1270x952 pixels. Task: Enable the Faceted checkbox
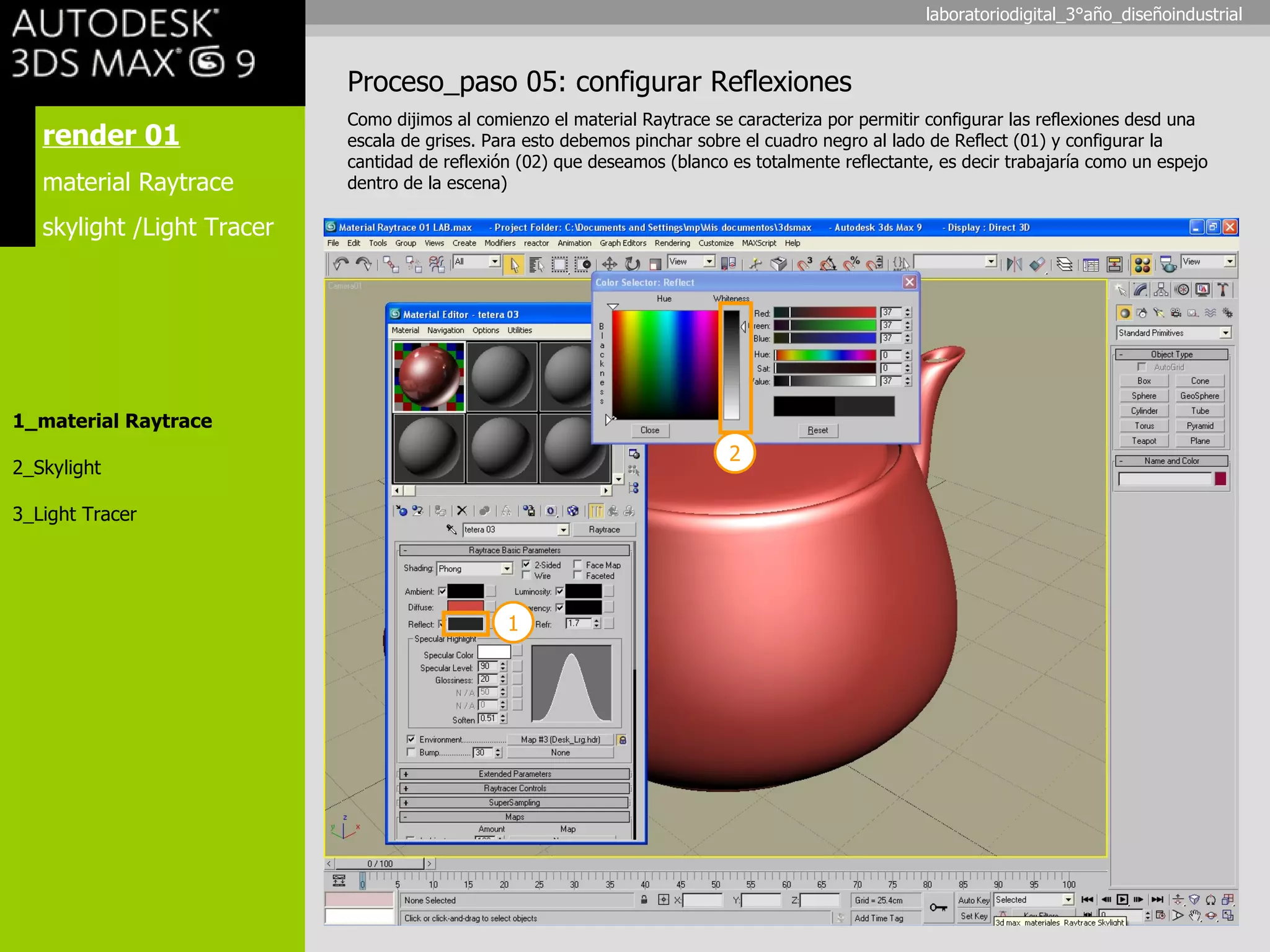577,576
